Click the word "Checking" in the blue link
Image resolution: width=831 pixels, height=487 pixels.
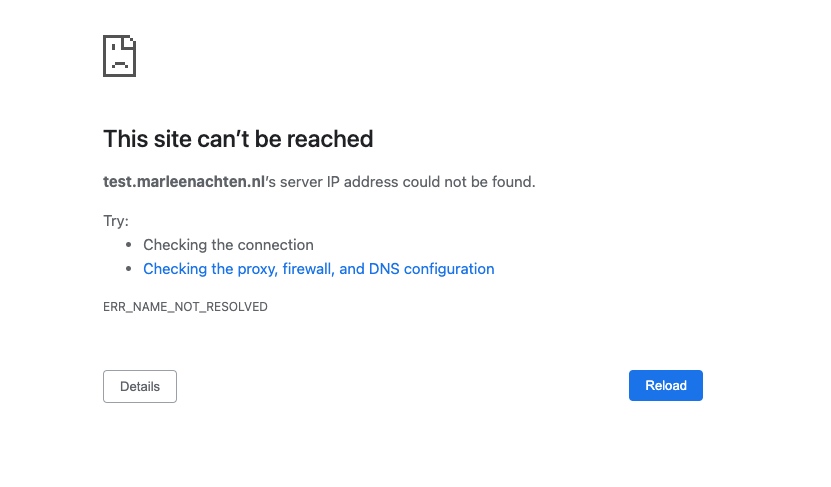[x=174, y=269]
